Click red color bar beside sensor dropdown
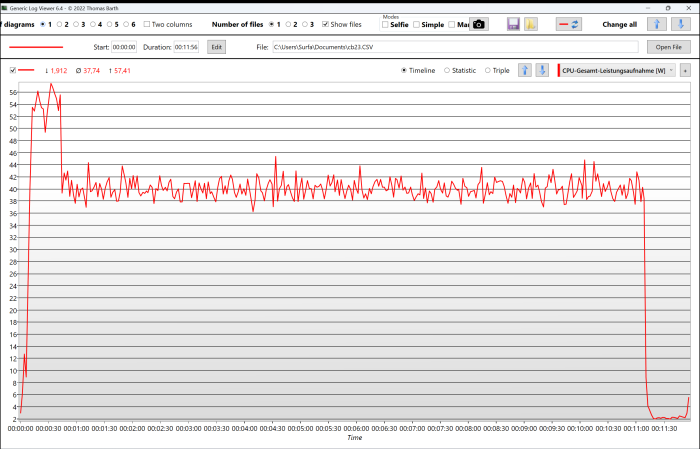 click(558, 71)
